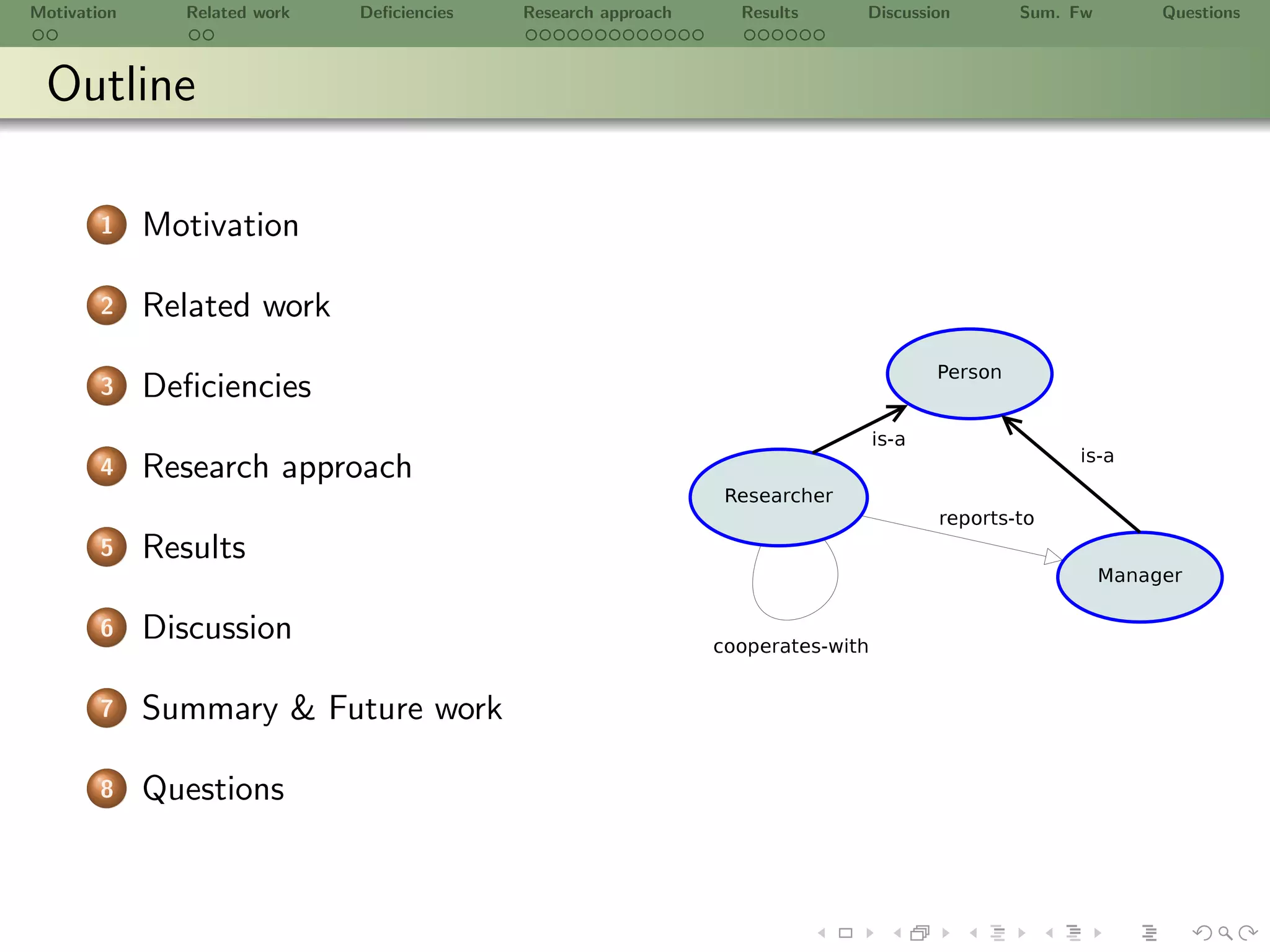The image size is (1270, 952).
Task: Select first slide circle under Motivation
Action: [x=38, y=35]
